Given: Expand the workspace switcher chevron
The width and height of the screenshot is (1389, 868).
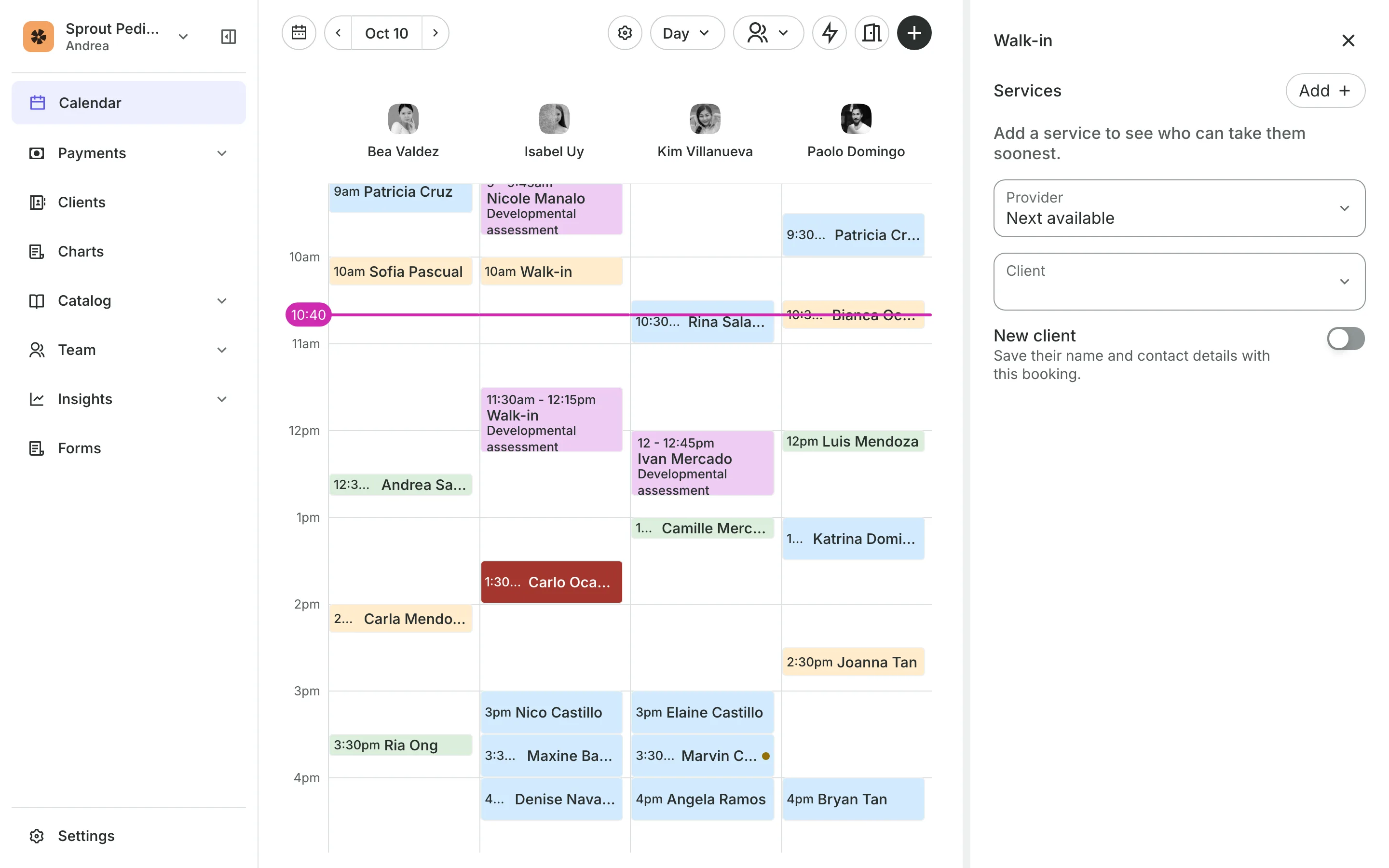Looking at the screenshot, I should (183, 37).
